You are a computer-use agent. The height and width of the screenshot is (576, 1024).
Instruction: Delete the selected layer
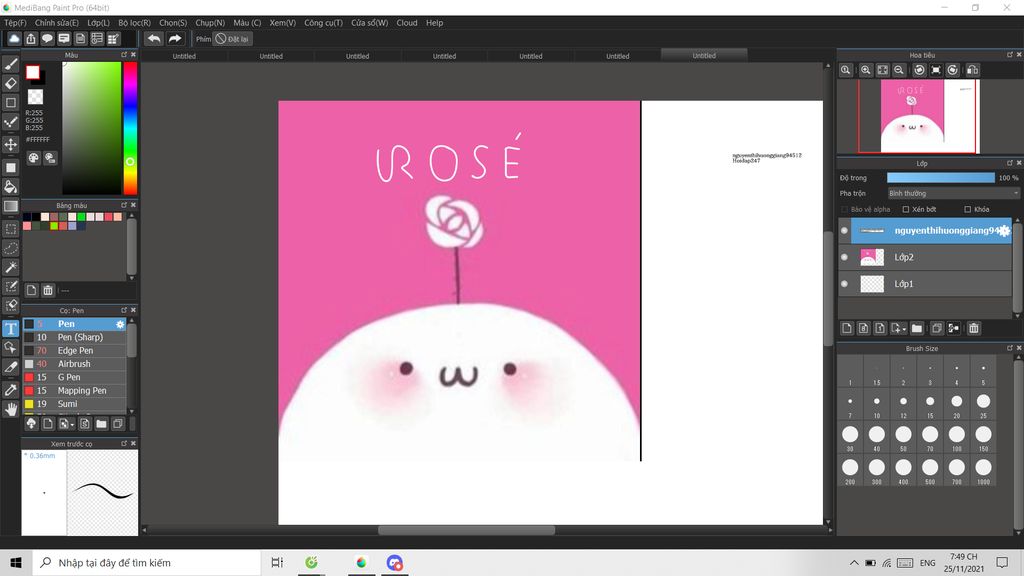coord(974,328)
